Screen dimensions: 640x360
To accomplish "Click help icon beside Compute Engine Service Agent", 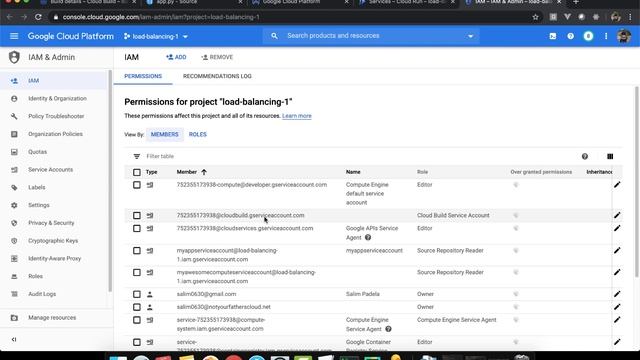I will (x=388, y=329).
